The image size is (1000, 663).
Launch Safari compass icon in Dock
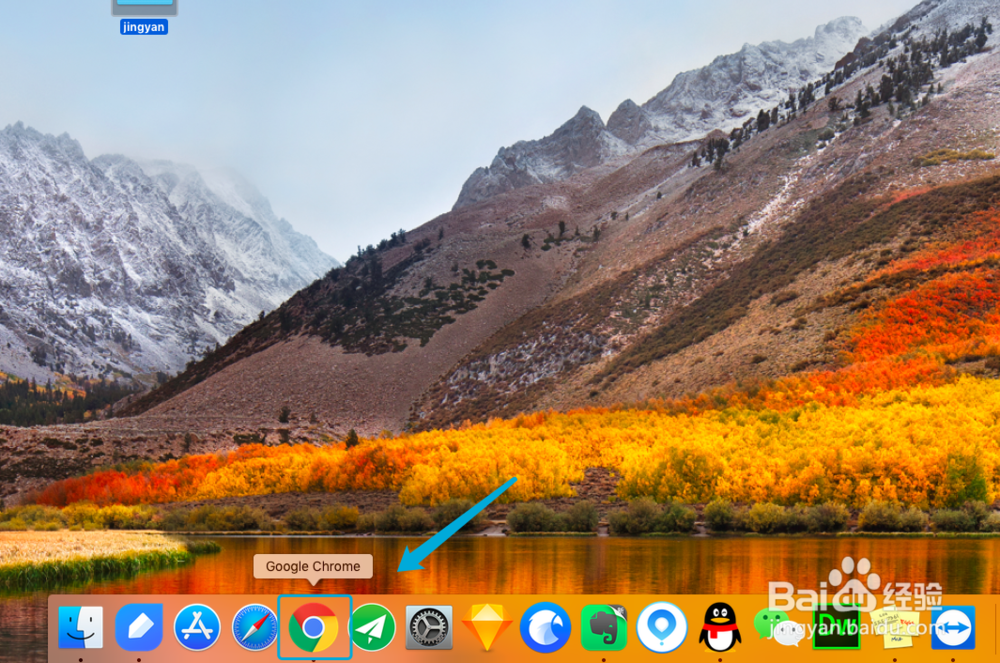tap(255, 628)
